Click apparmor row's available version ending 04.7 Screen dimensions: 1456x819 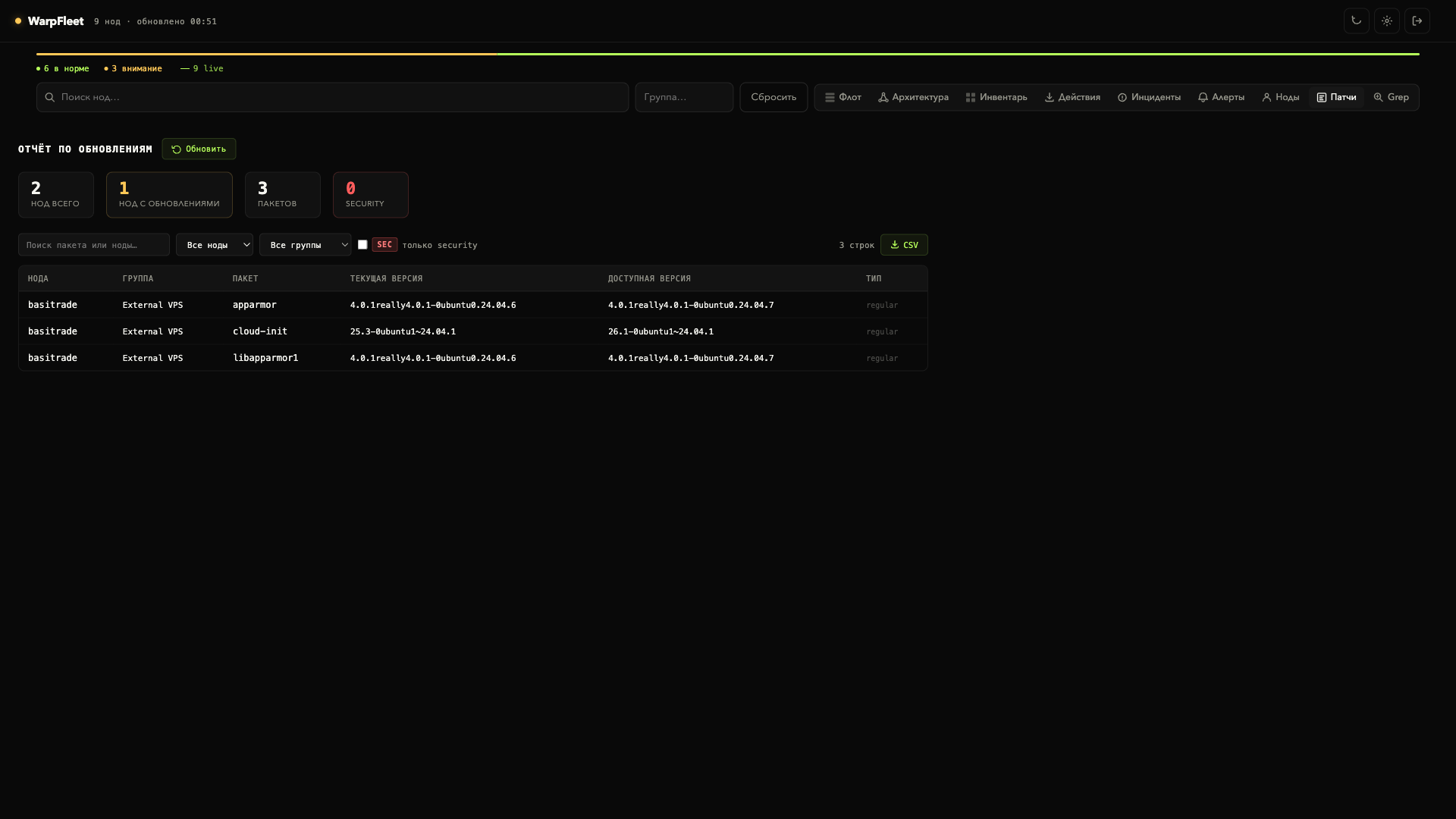(x=691, y=305)
